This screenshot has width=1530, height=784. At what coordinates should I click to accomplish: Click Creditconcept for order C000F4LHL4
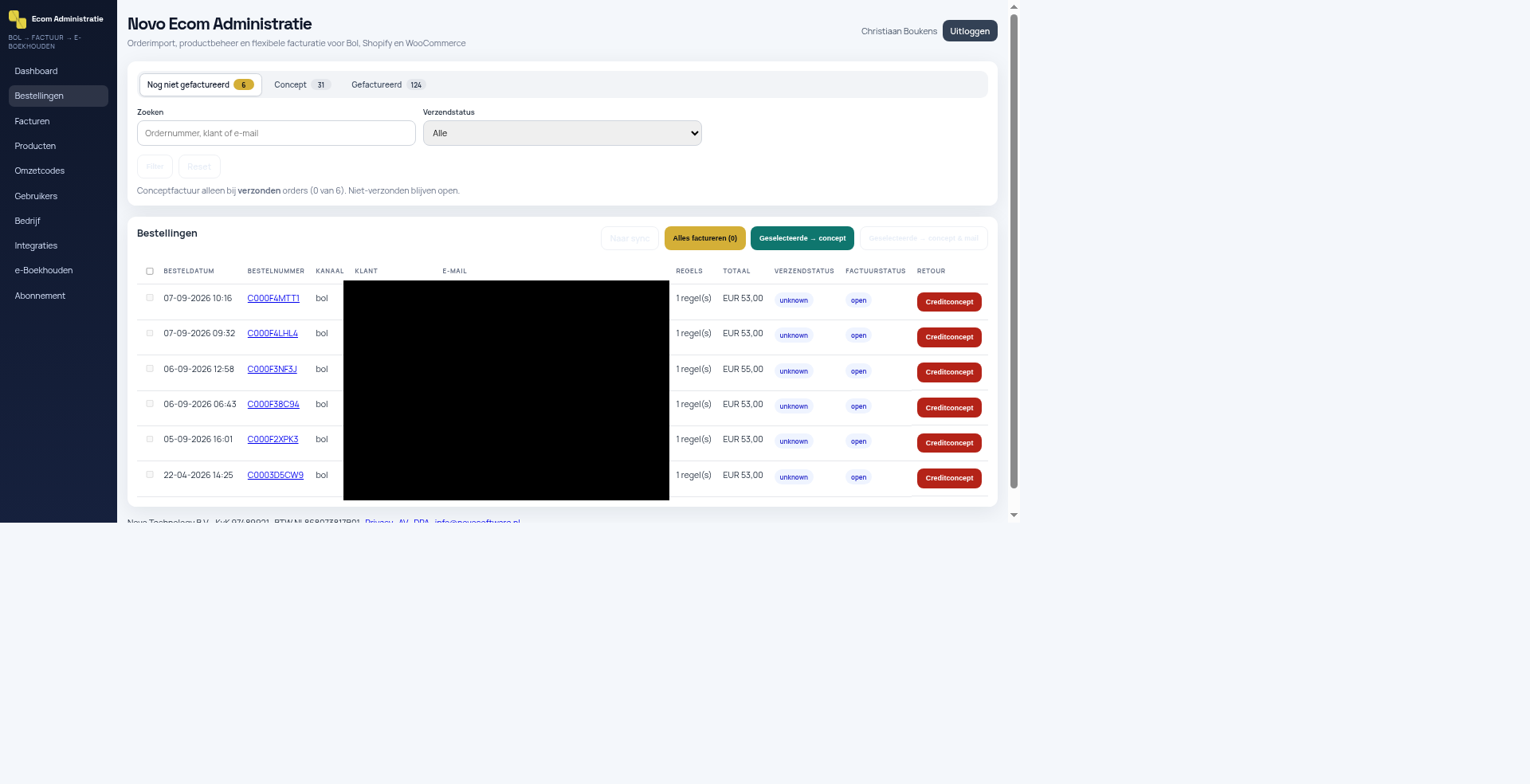949,337
